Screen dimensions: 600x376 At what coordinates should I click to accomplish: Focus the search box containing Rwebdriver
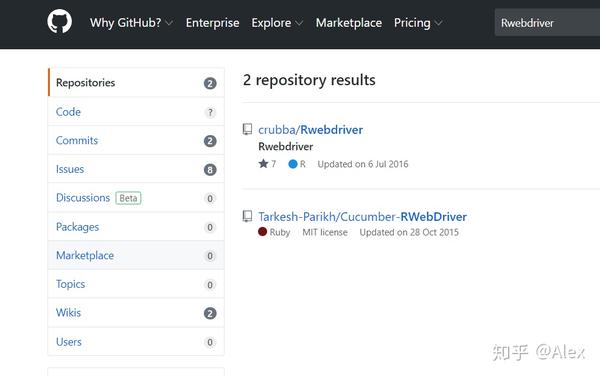pyautogui.click(x=547, y=23)
